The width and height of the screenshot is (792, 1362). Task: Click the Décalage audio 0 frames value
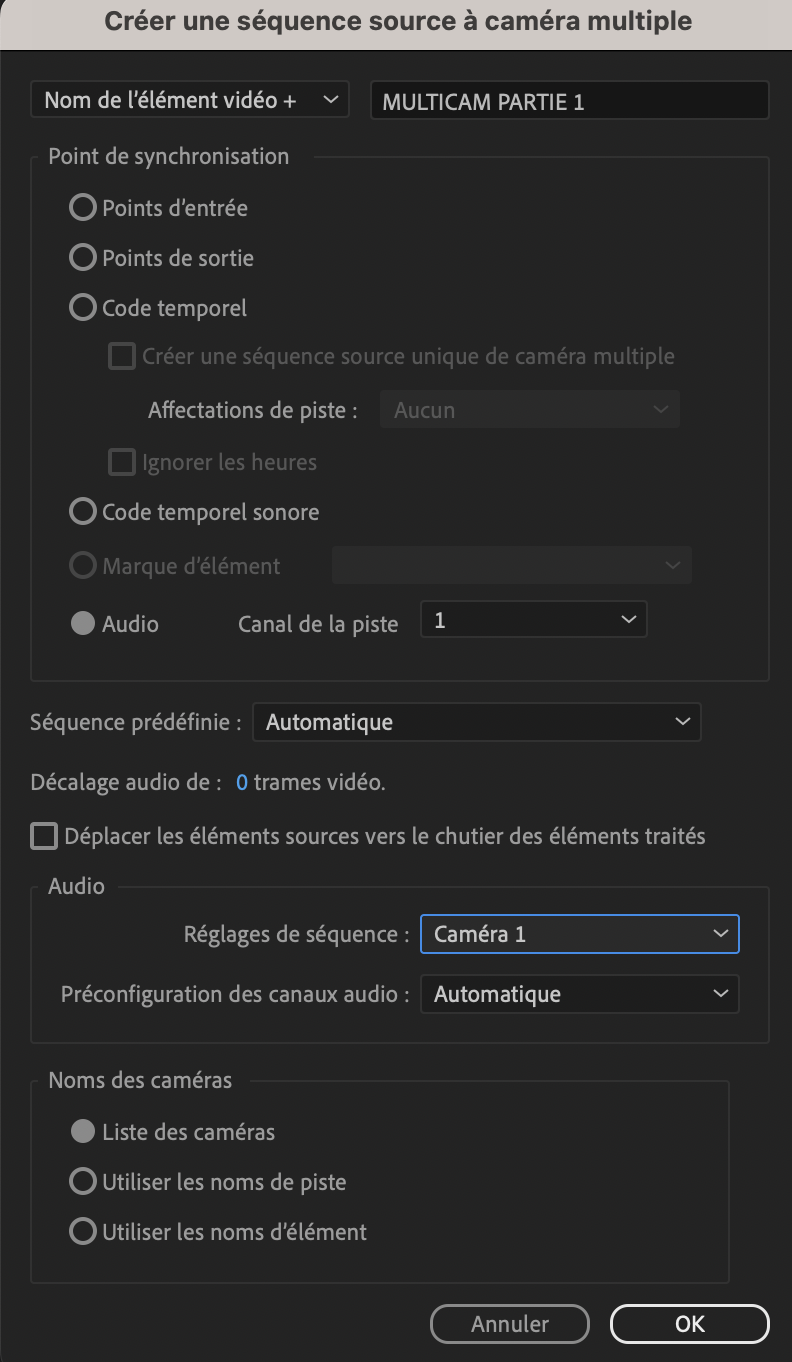(x=242, y=782)
